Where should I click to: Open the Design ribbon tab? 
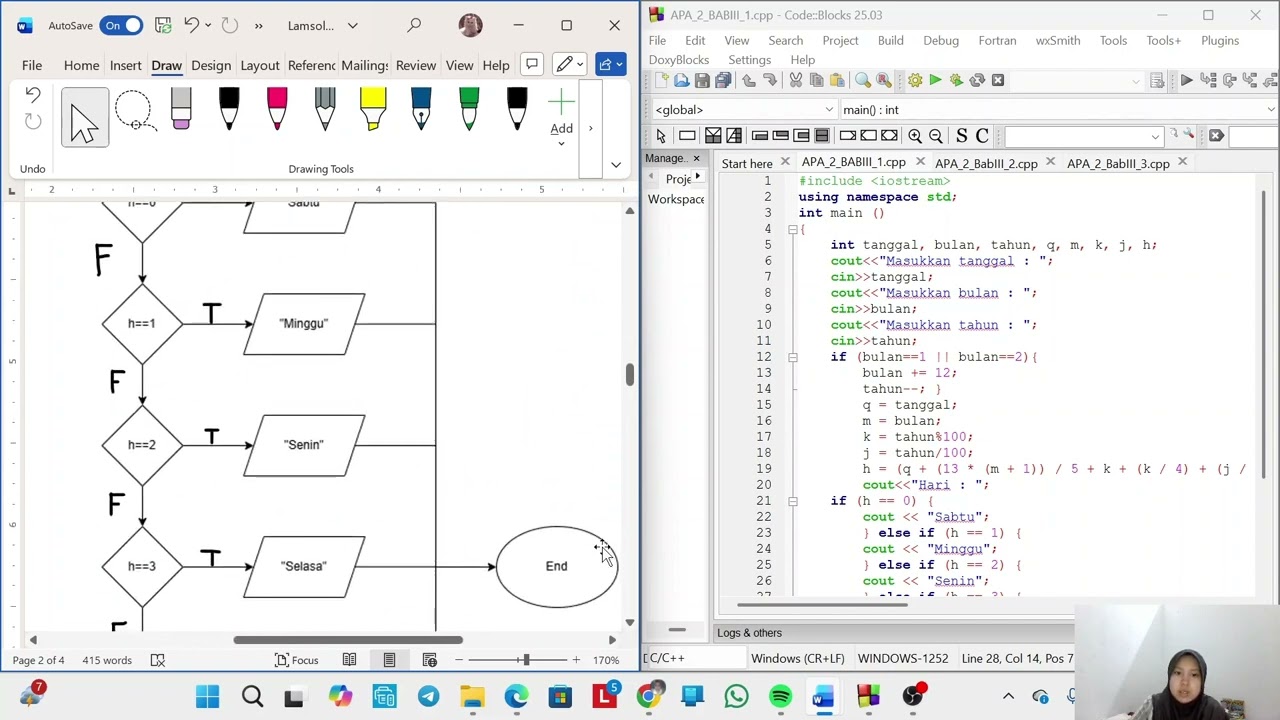tap(211, 65)
